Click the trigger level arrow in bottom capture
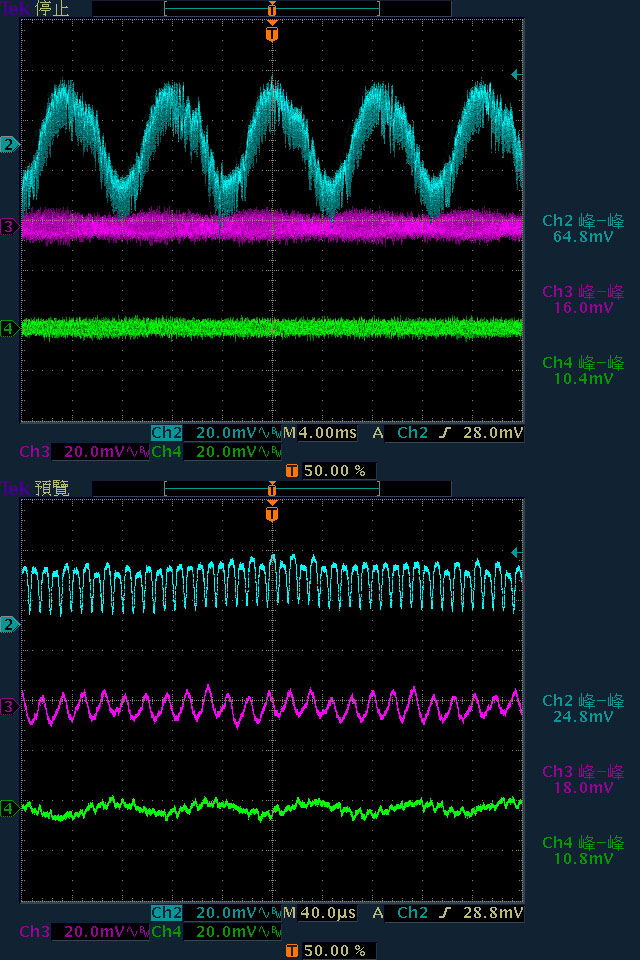The height and width of the screenshot is (960, 640). click(516, 552)
